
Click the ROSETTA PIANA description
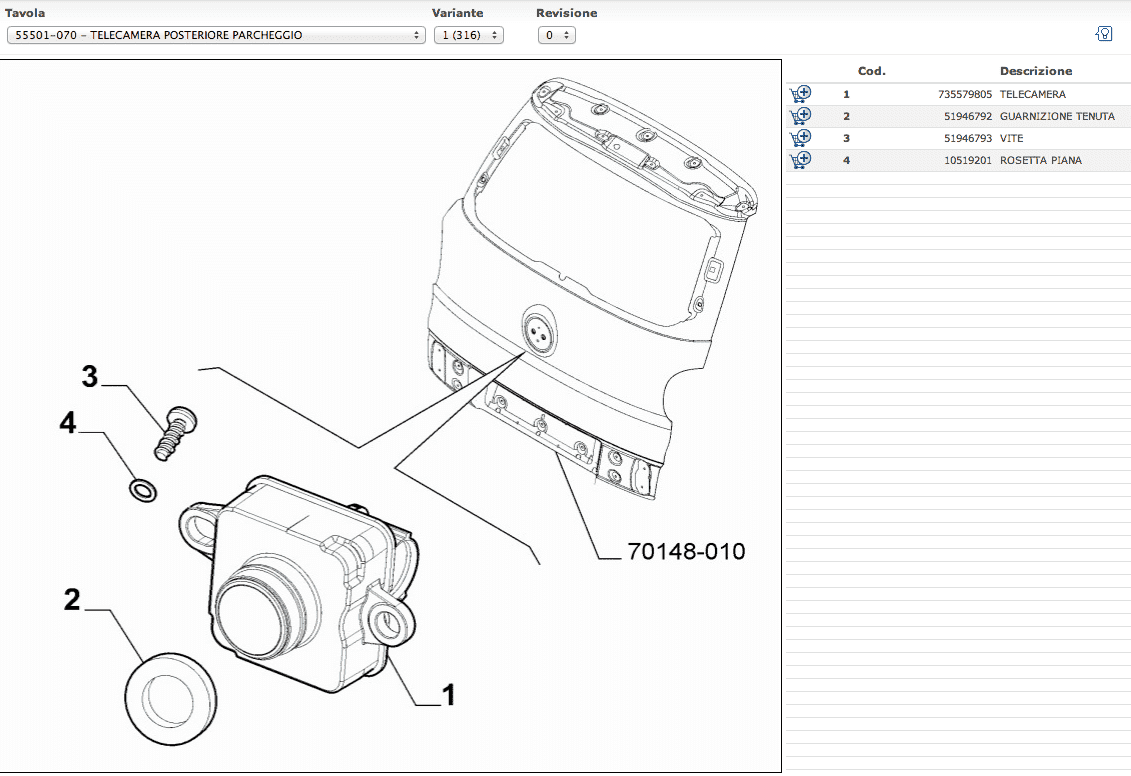(x=1040, y=160)
